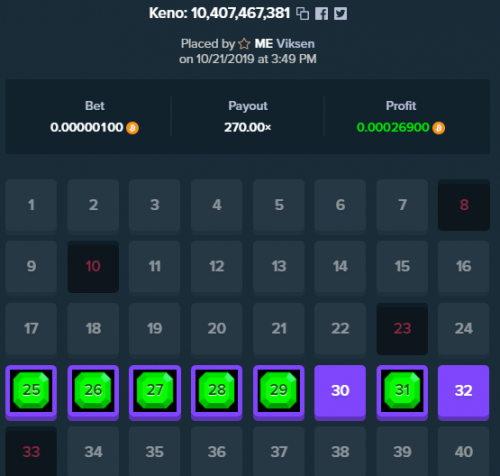
Task: Pick Keno number 24
Action: click(464, 329)
